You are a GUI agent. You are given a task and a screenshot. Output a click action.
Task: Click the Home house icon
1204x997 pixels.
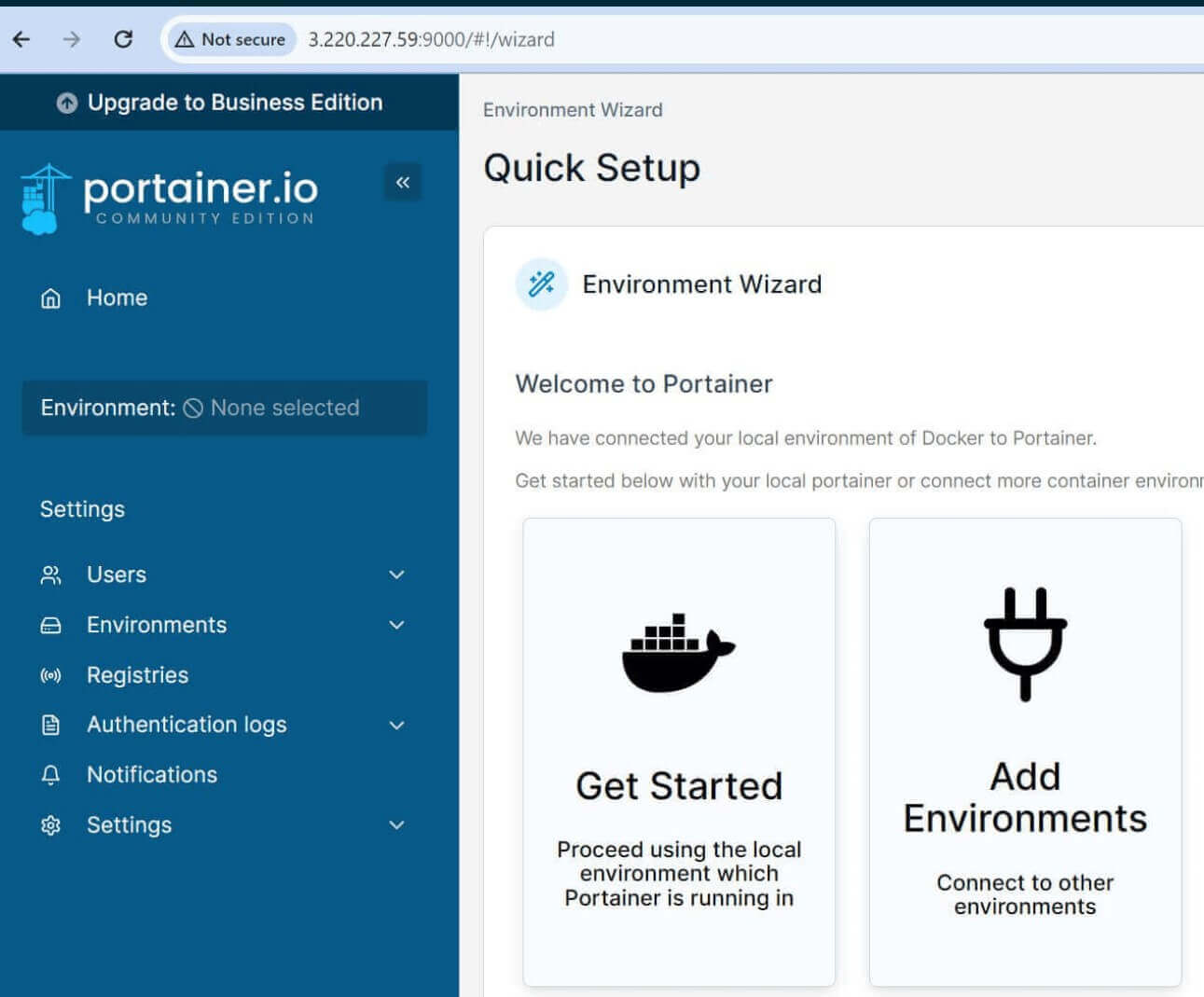point(51,298)
